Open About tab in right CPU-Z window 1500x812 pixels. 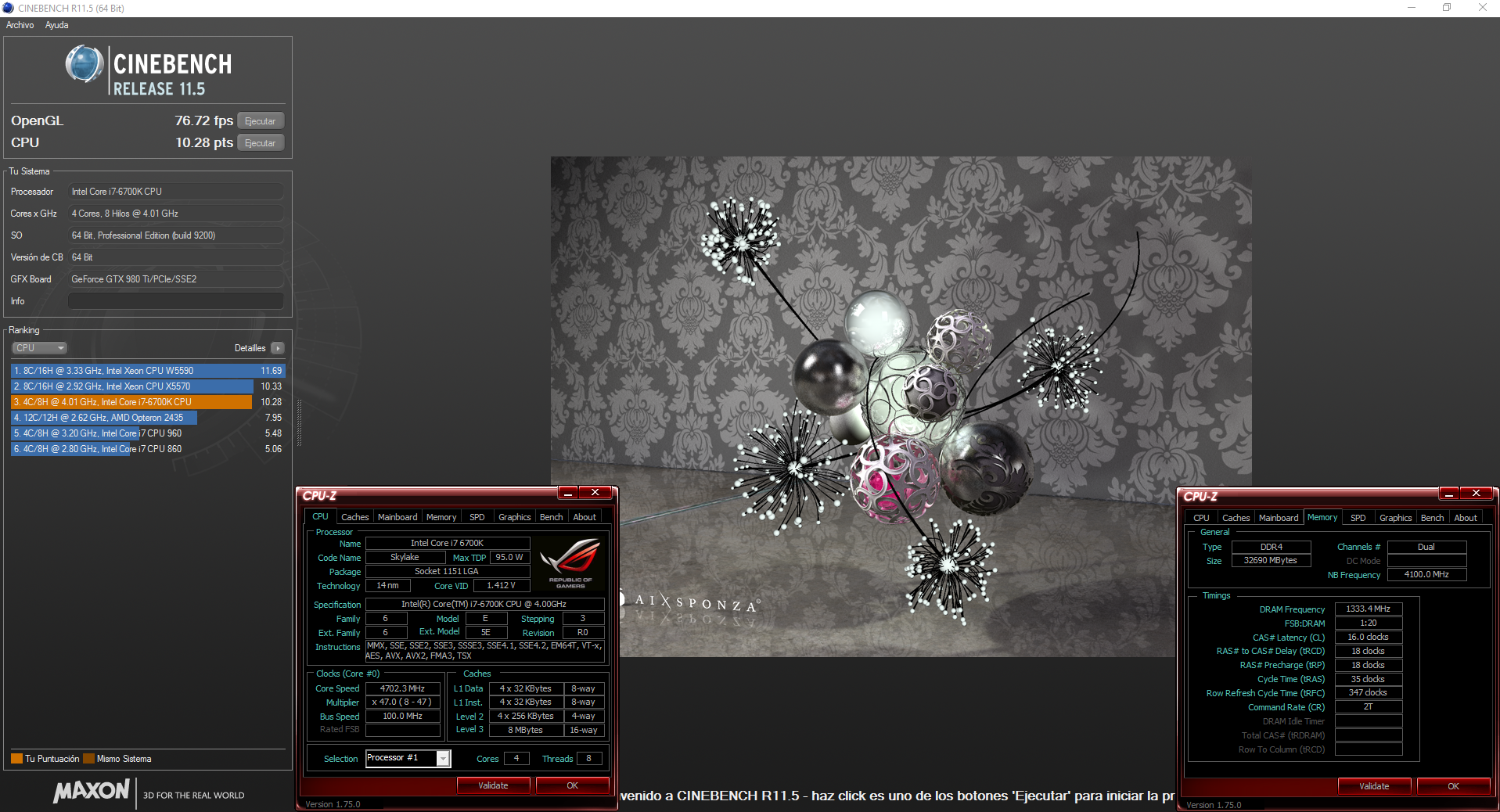tap(1466, 518)
